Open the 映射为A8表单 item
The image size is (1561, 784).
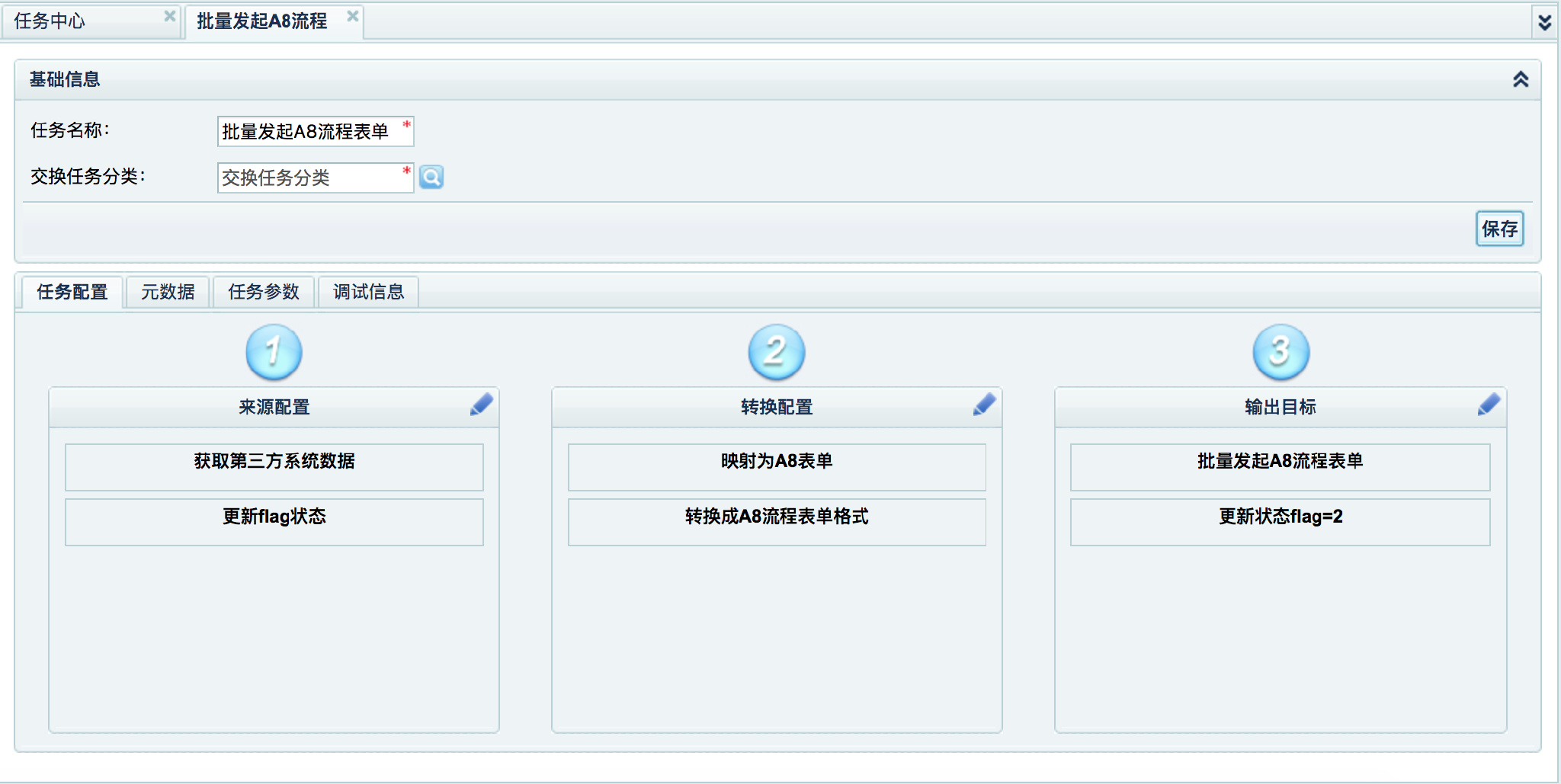(x=777, y=467)
